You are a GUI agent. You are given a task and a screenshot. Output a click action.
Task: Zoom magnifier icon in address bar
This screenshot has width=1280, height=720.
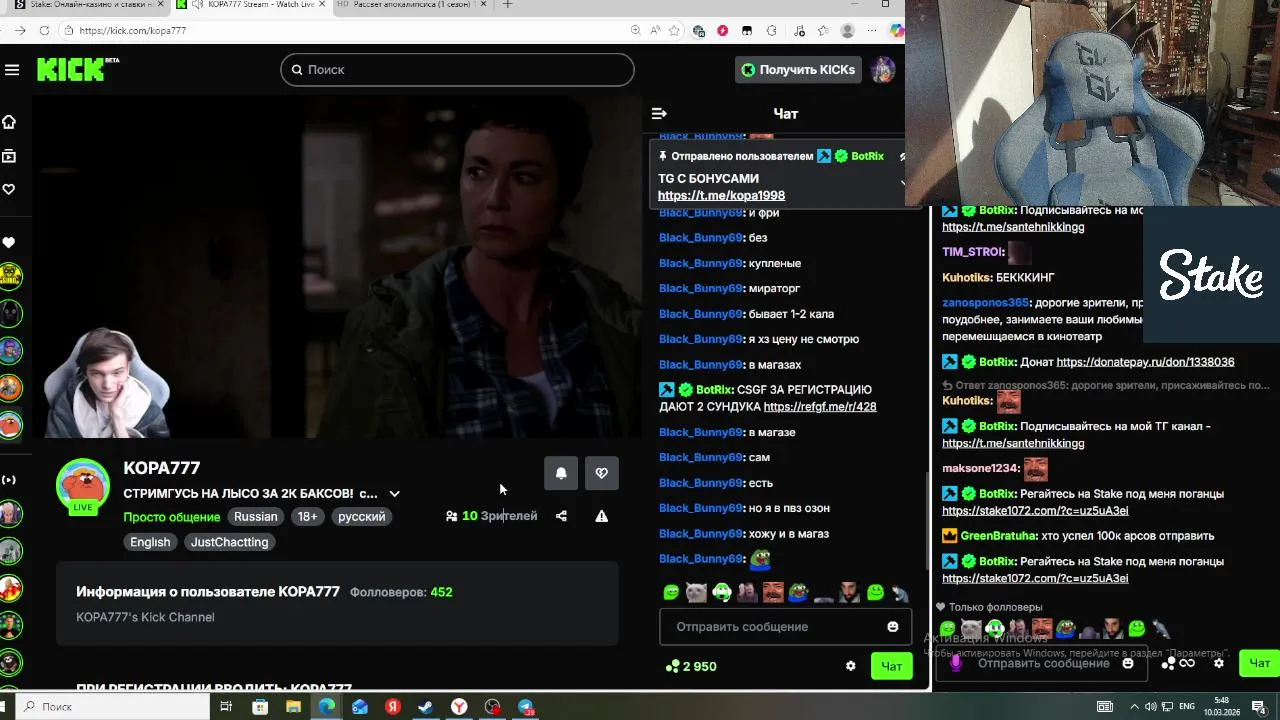[636, 31]
